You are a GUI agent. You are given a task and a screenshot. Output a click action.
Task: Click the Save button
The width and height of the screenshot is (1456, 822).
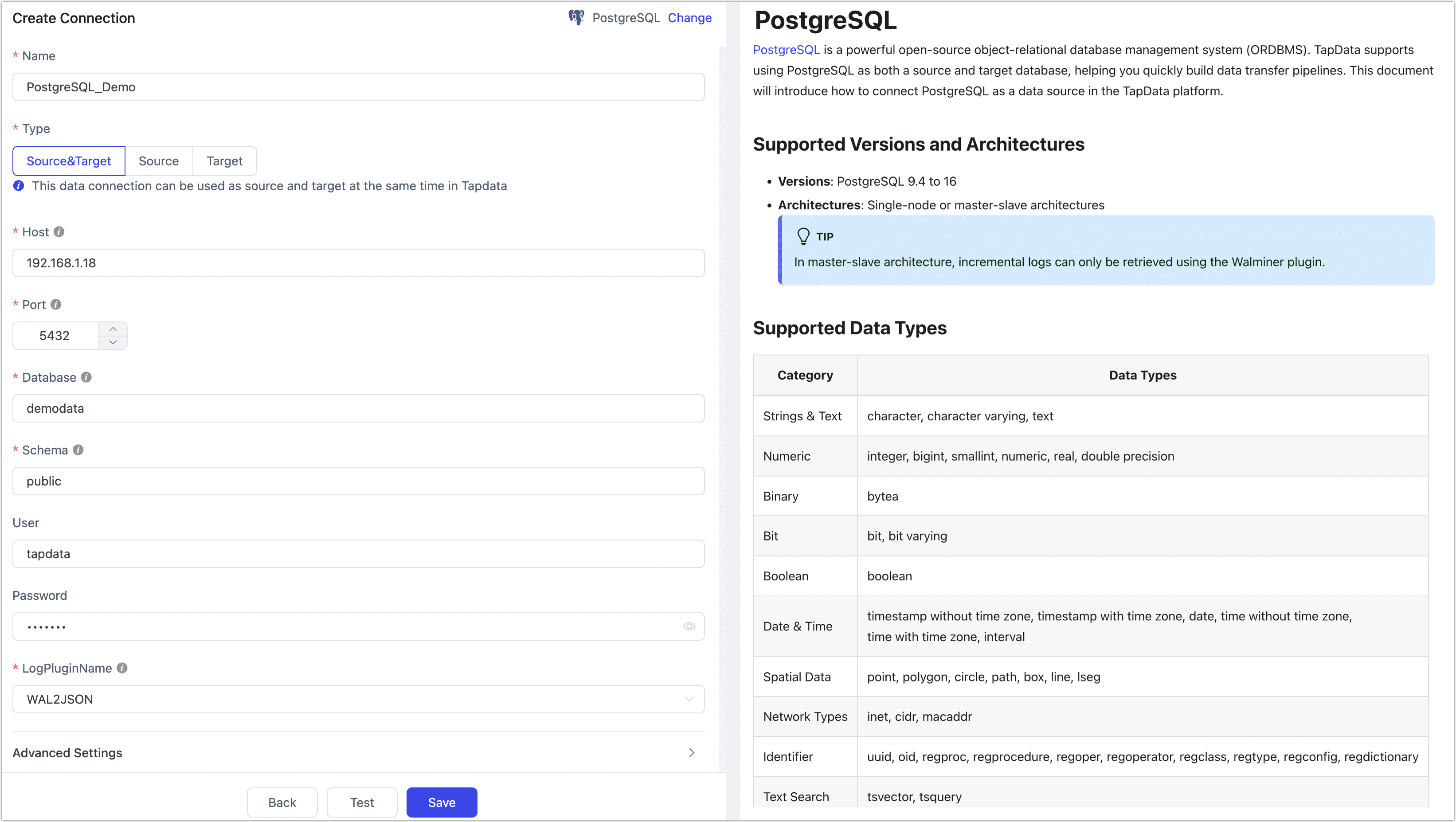442,802
